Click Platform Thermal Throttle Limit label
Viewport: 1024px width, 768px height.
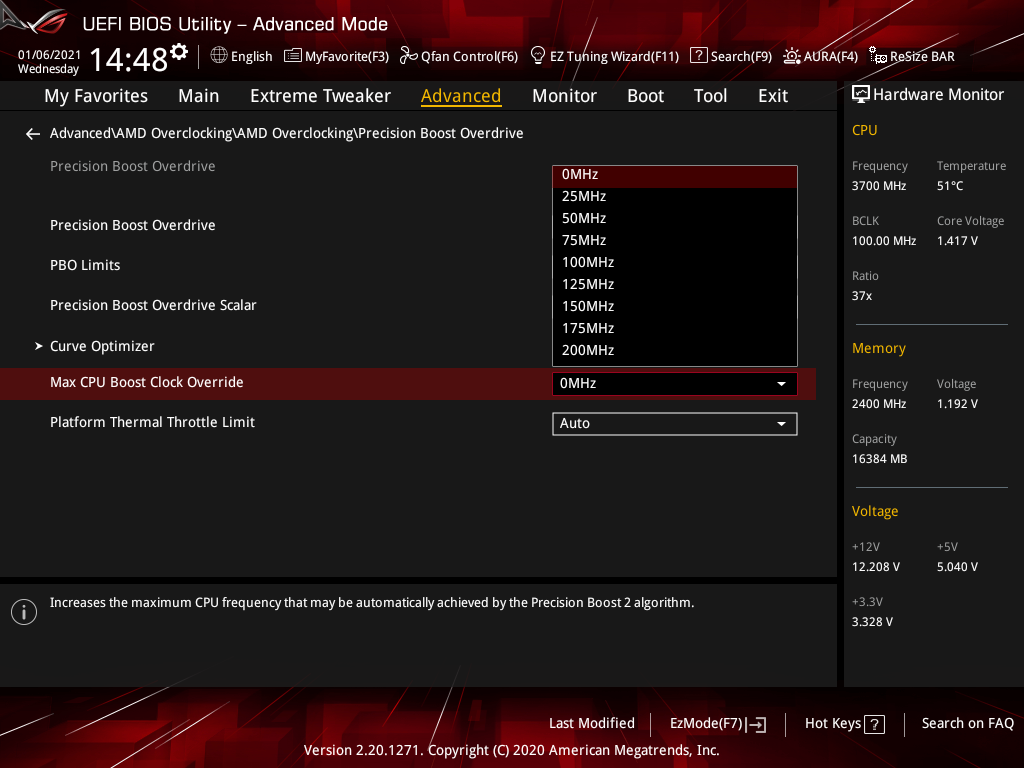[152, 423]
